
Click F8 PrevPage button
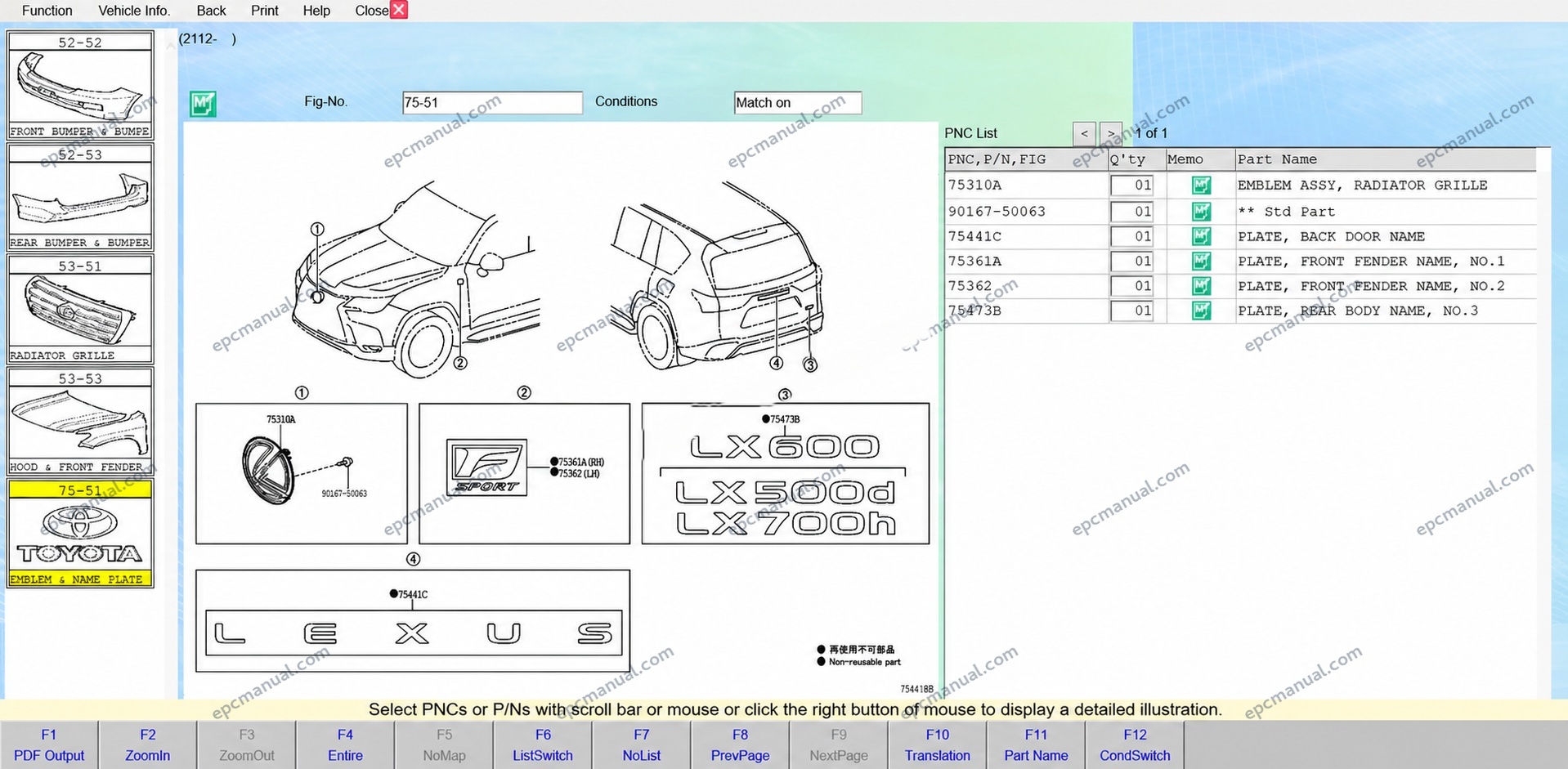click(x=740, y=744)
